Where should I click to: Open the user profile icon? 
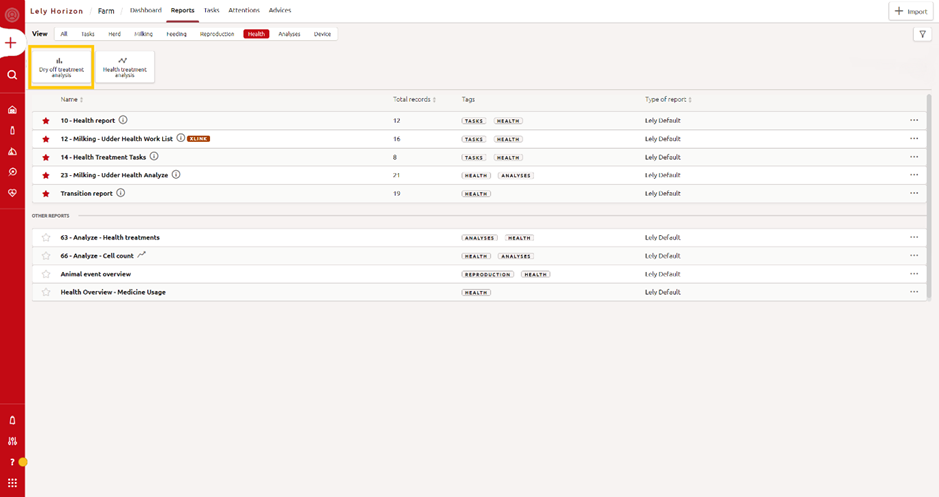click(x=12, y=14)
